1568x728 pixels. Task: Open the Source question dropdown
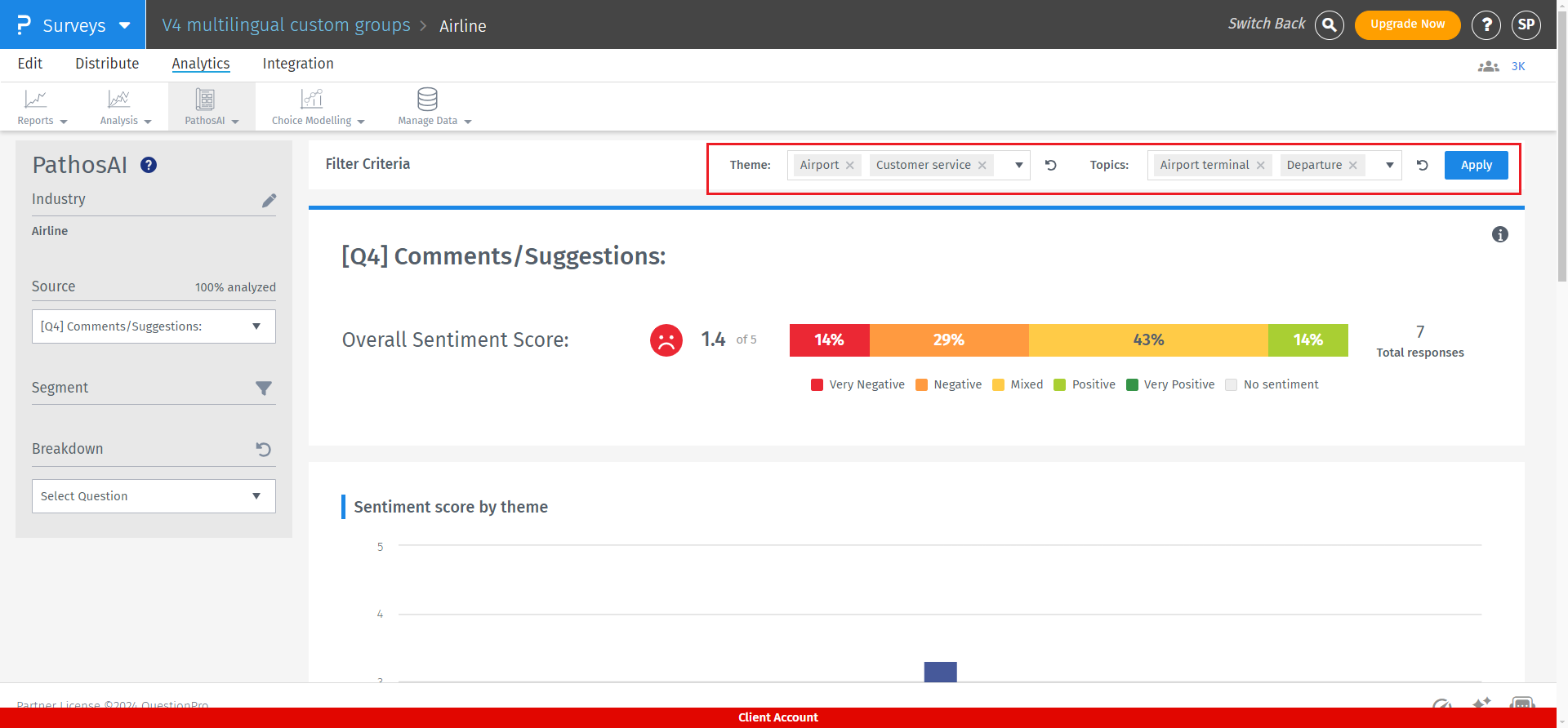pos(154,326)
